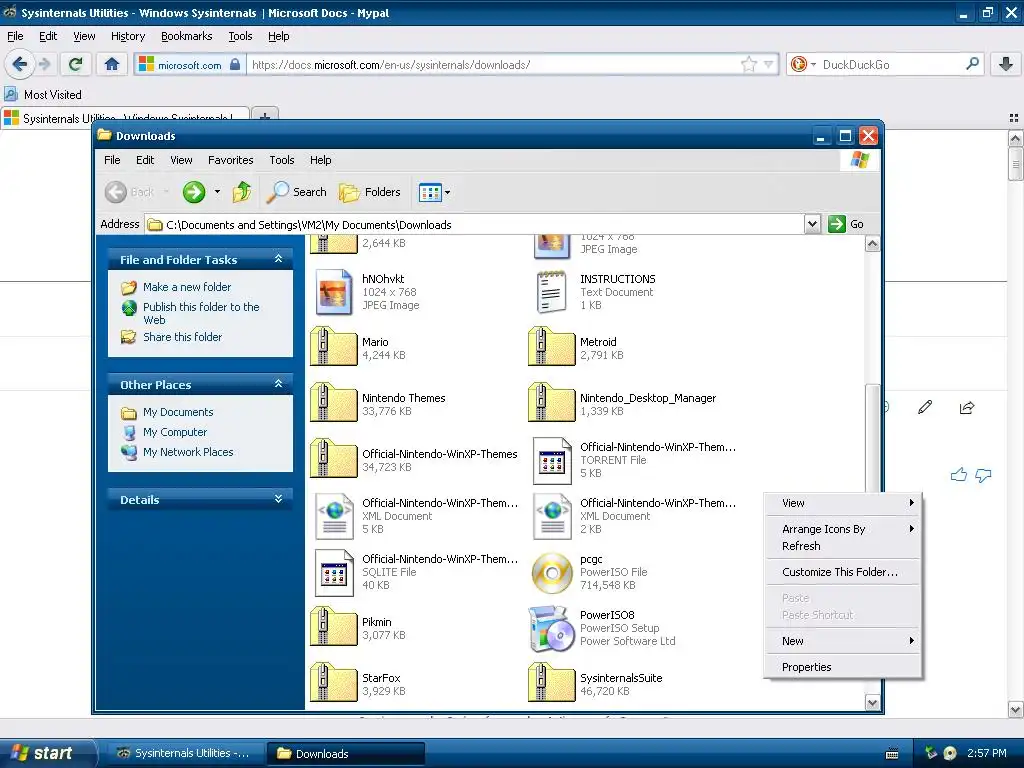Open the Forward button history dropdown
The image size is (1024, 768).
pos(217,192)
